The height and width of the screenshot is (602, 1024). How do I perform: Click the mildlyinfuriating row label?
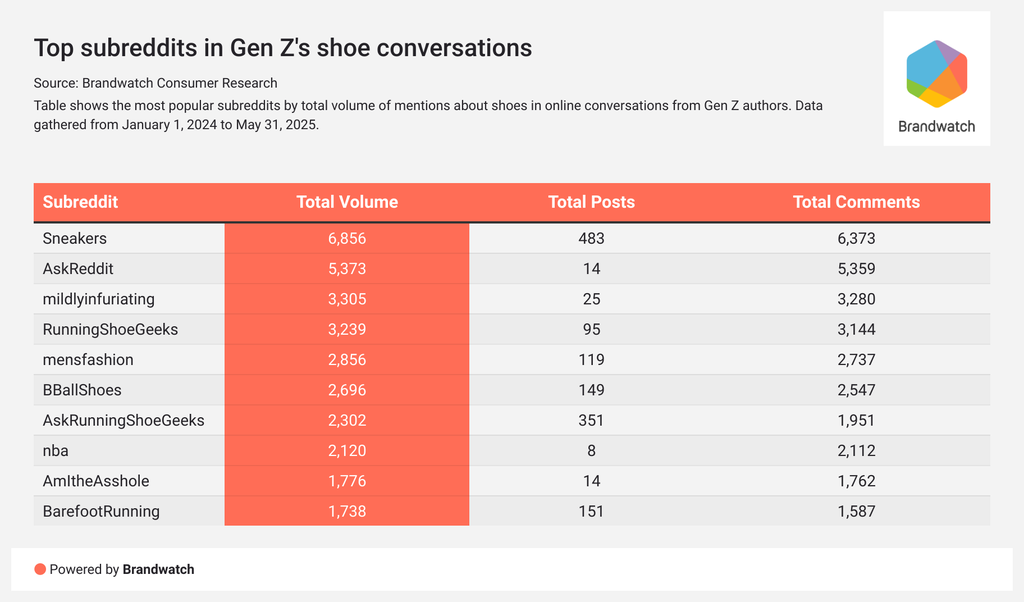pyautogui.click(x=99, y=299)
